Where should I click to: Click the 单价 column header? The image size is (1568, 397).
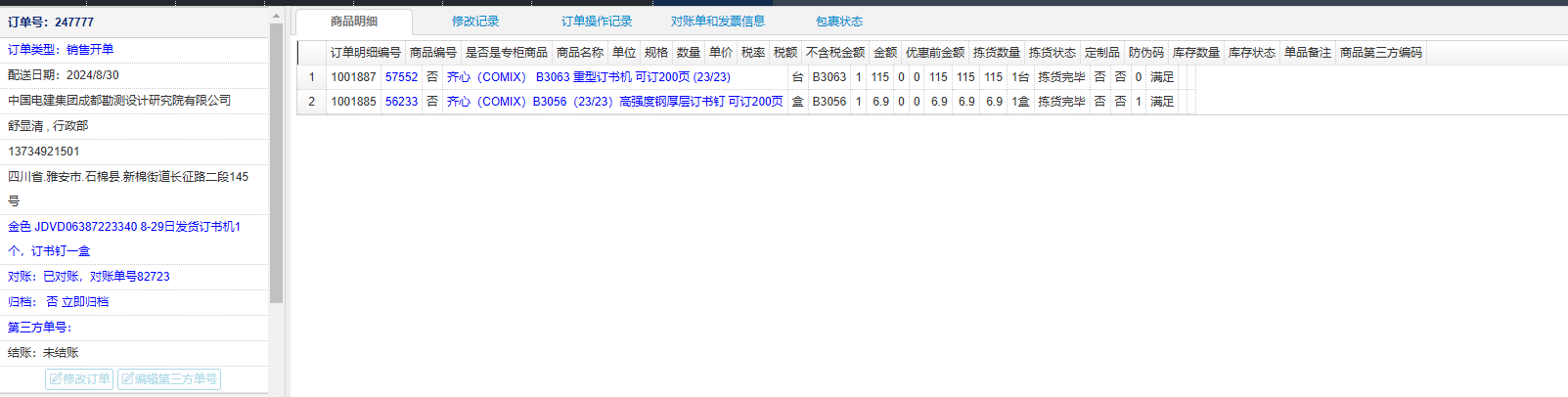tap(721, 53)
